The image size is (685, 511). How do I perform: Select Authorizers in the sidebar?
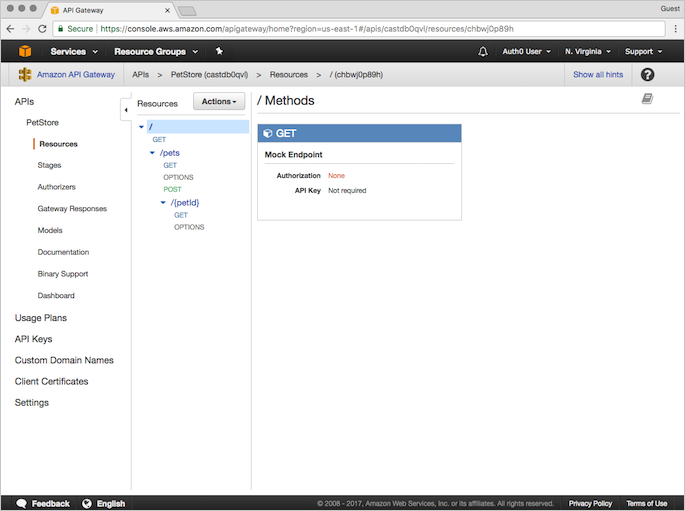56,187
